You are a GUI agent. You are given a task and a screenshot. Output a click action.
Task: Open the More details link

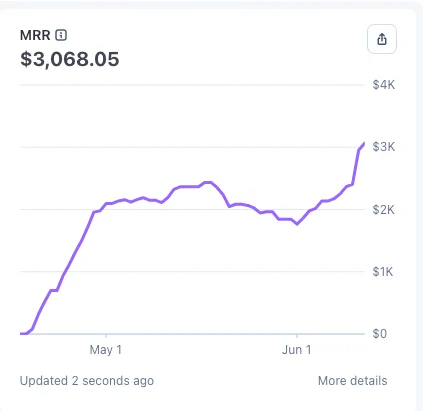[353, 381]
